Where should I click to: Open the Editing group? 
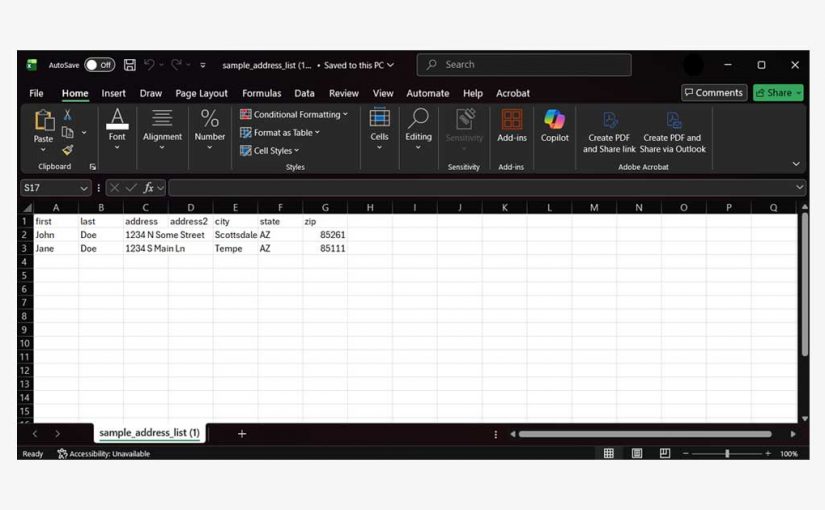(x=418, y=129)
